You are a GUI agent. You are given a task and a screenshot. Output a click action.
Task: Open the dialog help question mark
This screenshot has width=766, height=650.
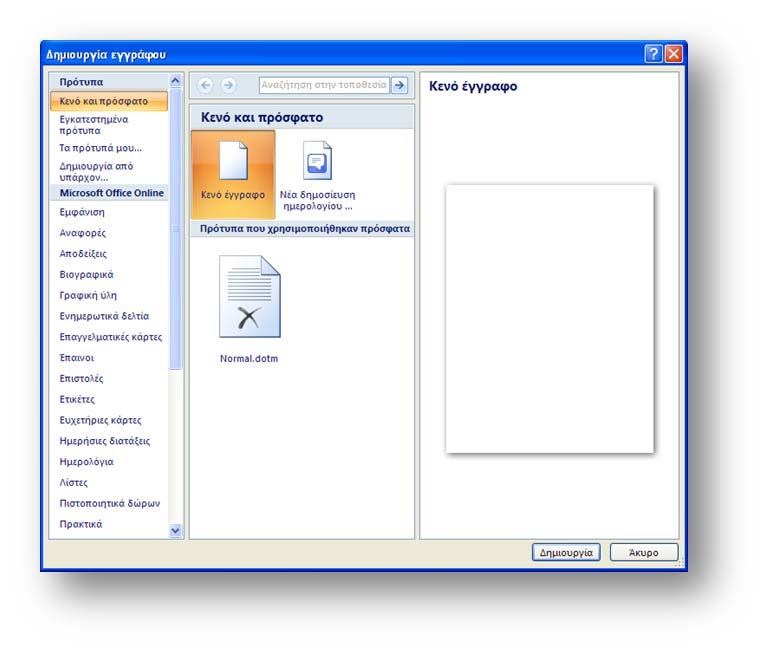[x=653, y=54]
